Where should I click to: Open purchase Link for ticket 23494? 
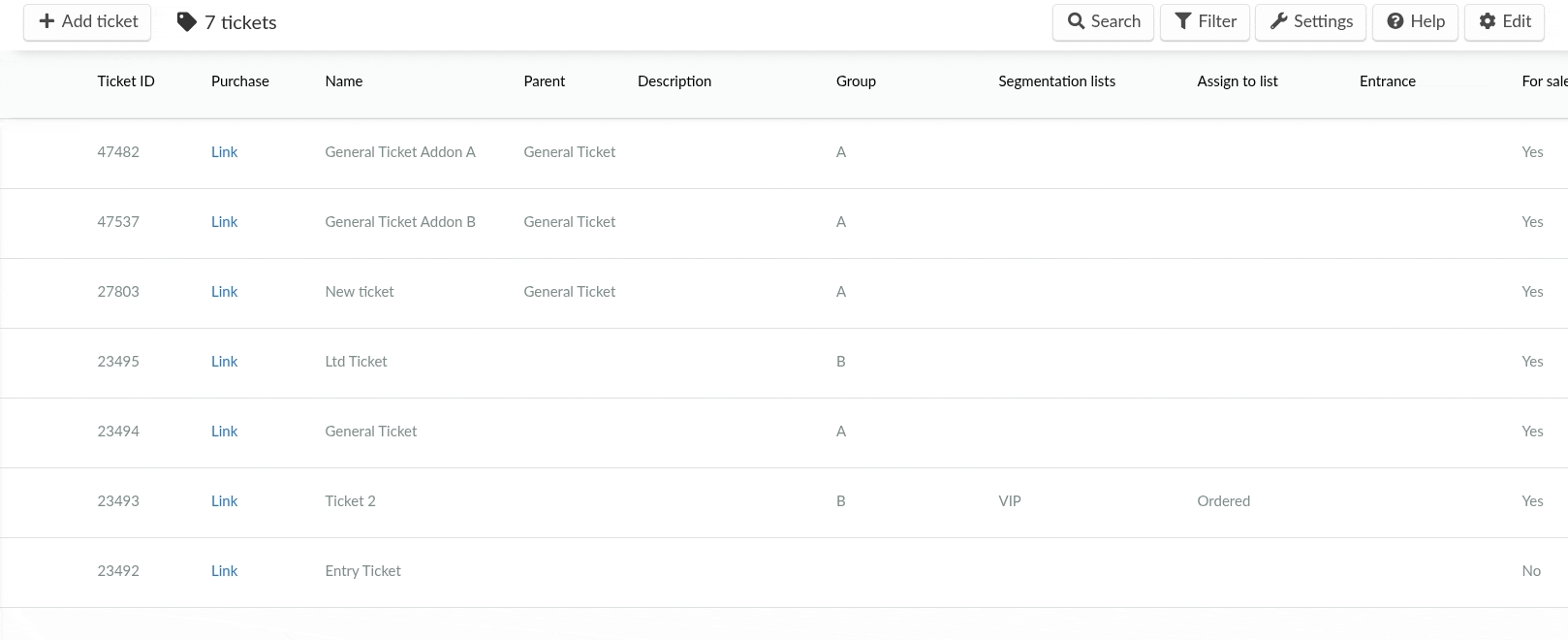225,432
